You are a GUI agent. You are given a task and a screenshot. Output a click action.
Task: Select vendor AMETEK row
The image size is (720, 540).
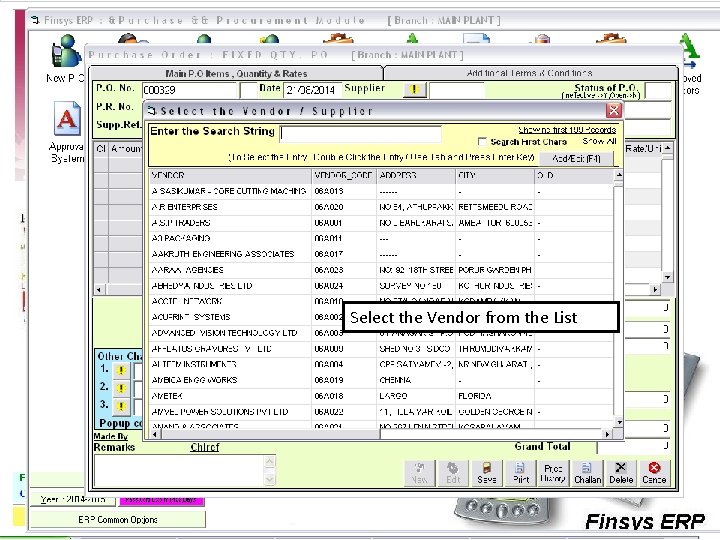(x=381, y=396)
